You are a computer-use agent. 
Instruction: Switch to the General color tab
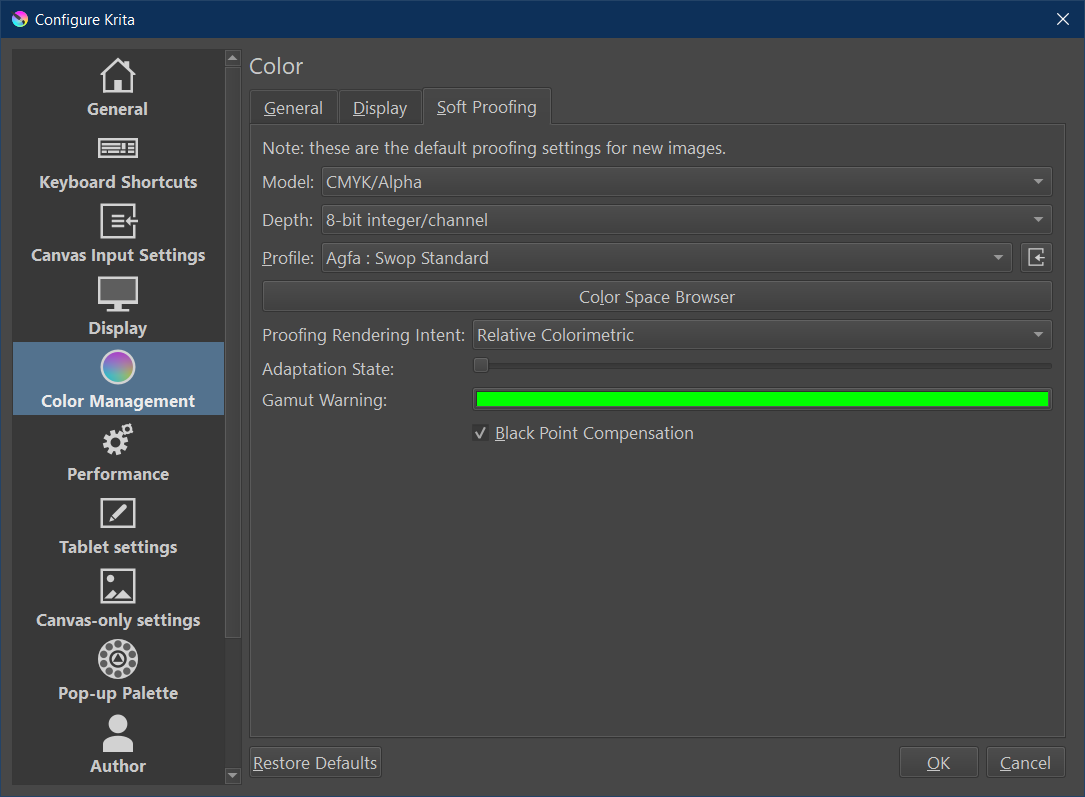click(x=293, y=108)
